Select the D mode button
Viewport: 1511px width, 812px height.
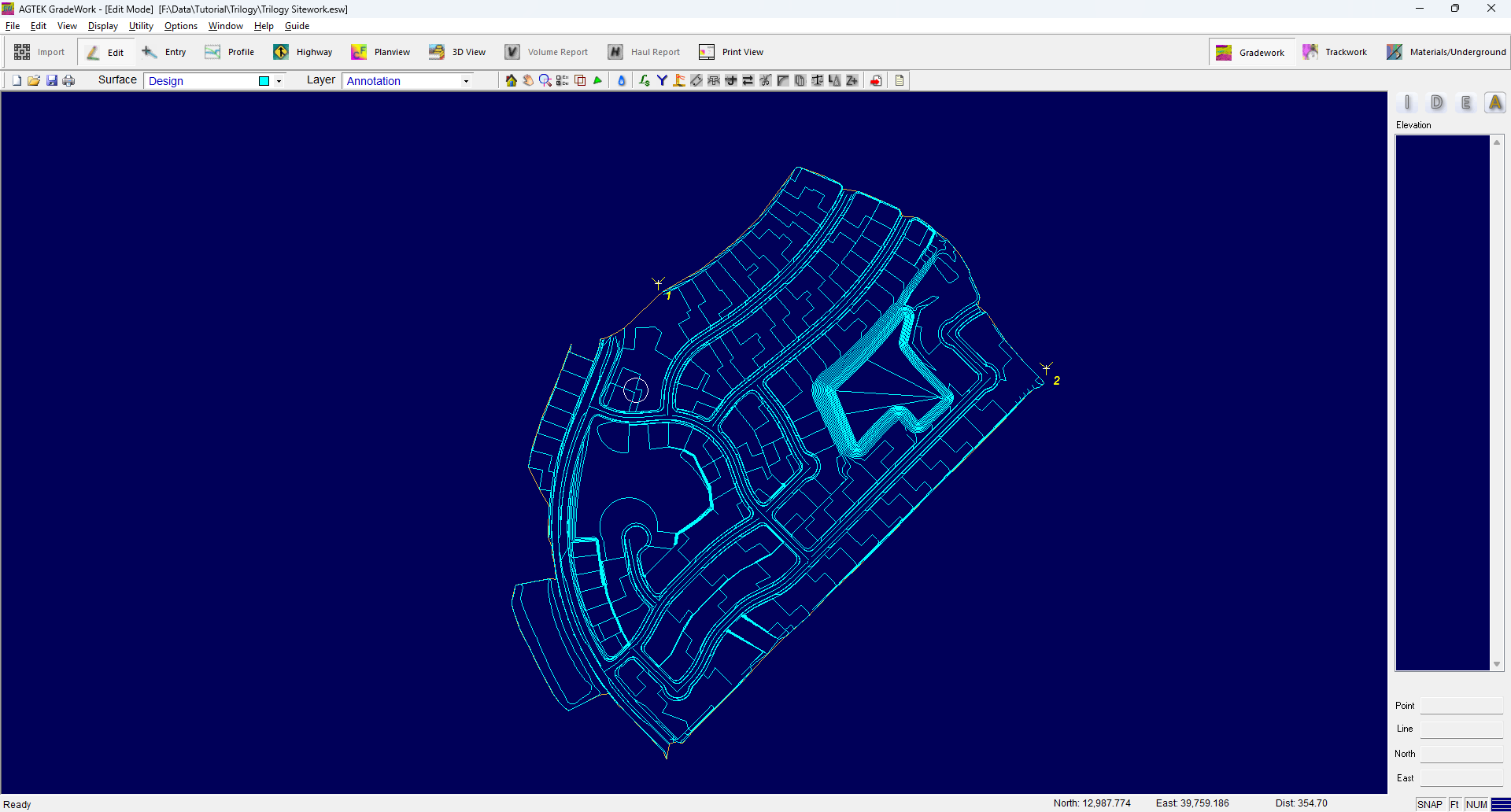1437,102
